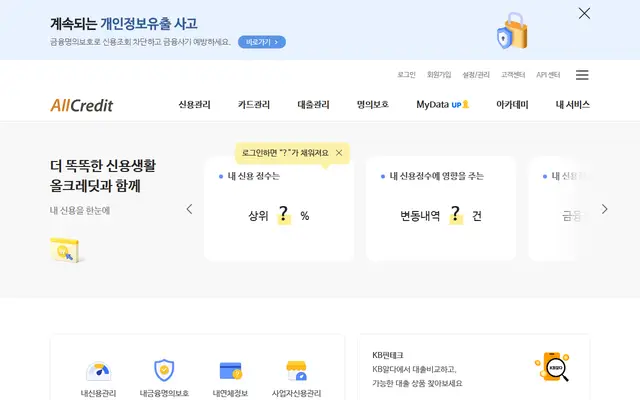Dismiss the 로그인하면 tooltip with its X

tap(339, 153)
